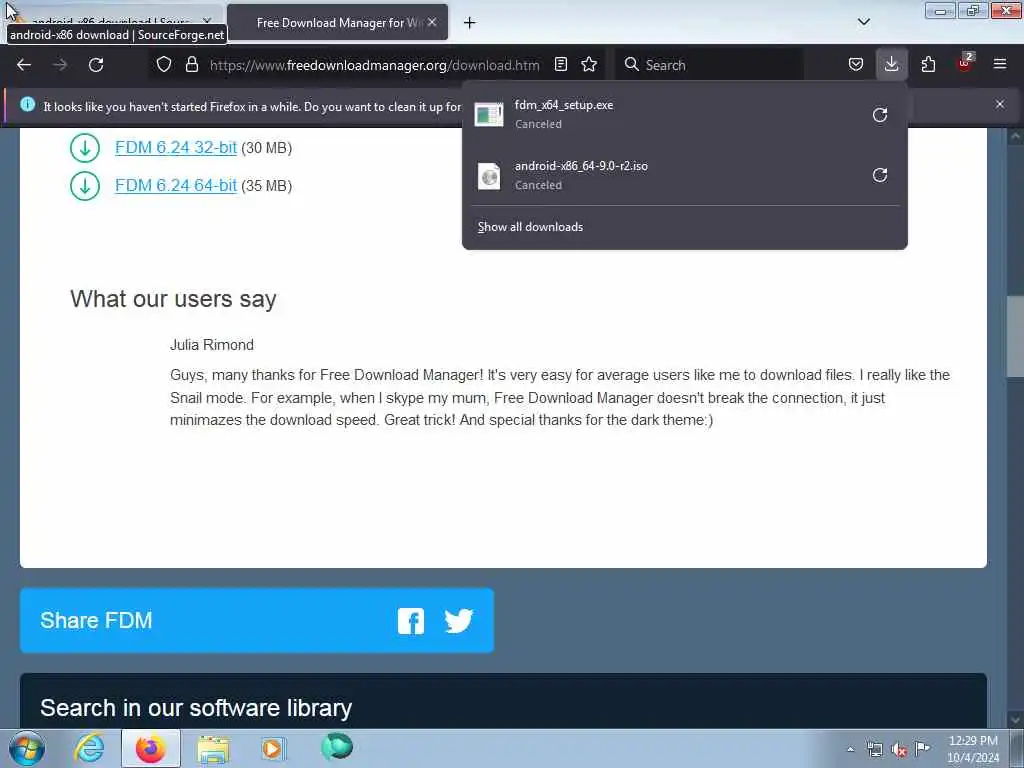1024x768 pixels.
Task: Open Windows Explorer from taskbar
Action: (213, 748)
